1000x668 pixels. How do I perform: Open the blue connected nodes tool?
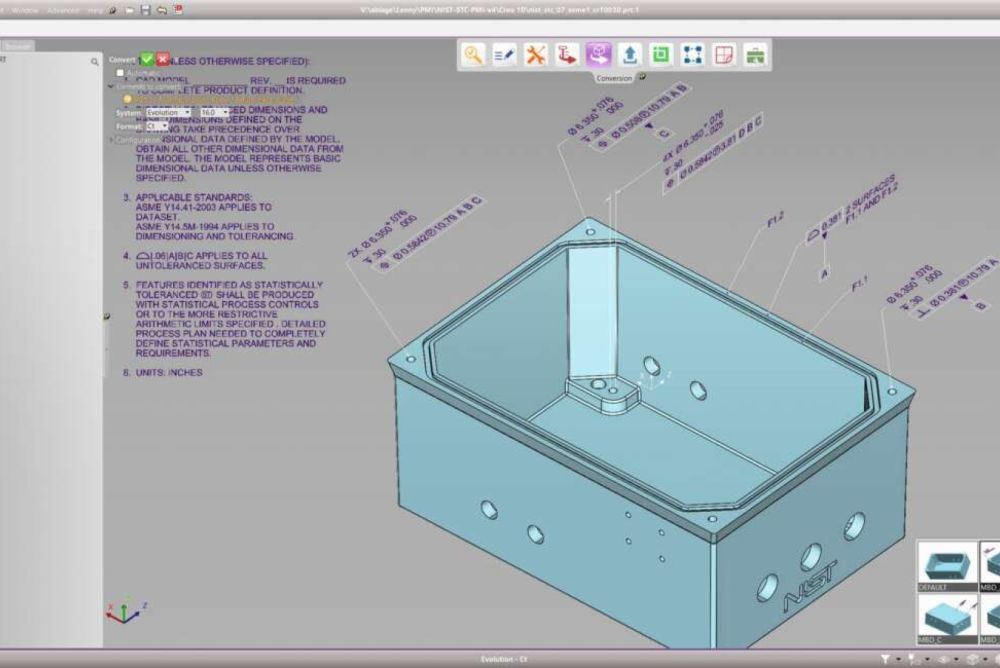693,55
